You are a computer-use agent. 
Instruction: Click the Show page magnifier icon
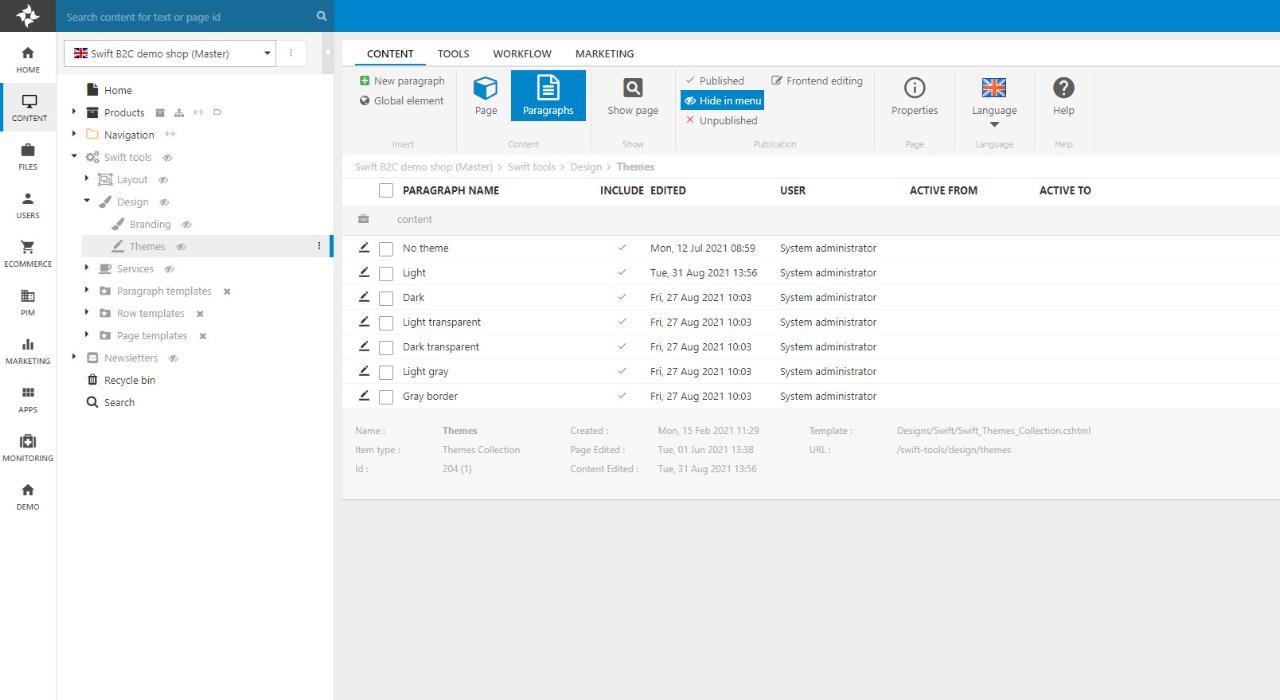633,88
